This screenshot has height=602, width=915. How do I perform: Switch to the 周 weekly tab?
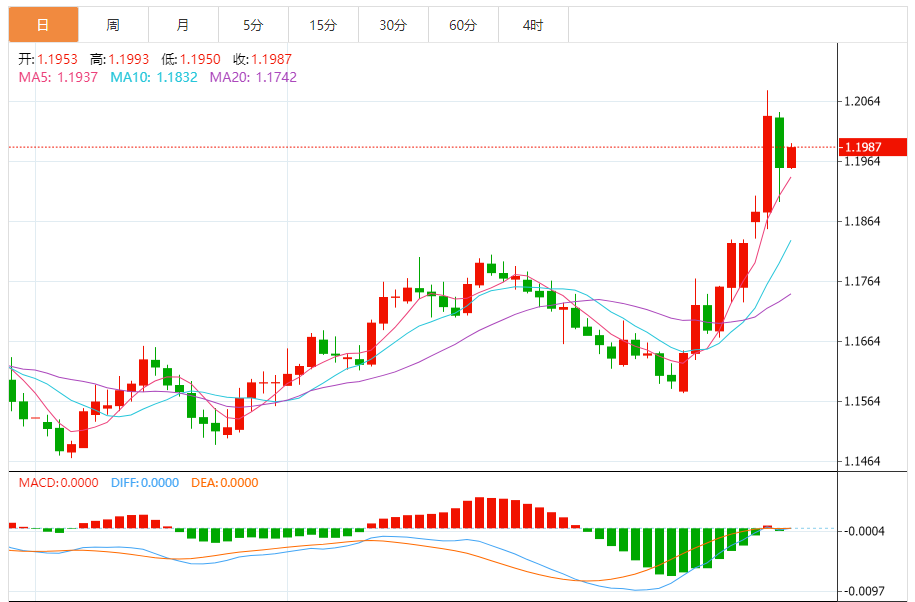click(113, 25)
